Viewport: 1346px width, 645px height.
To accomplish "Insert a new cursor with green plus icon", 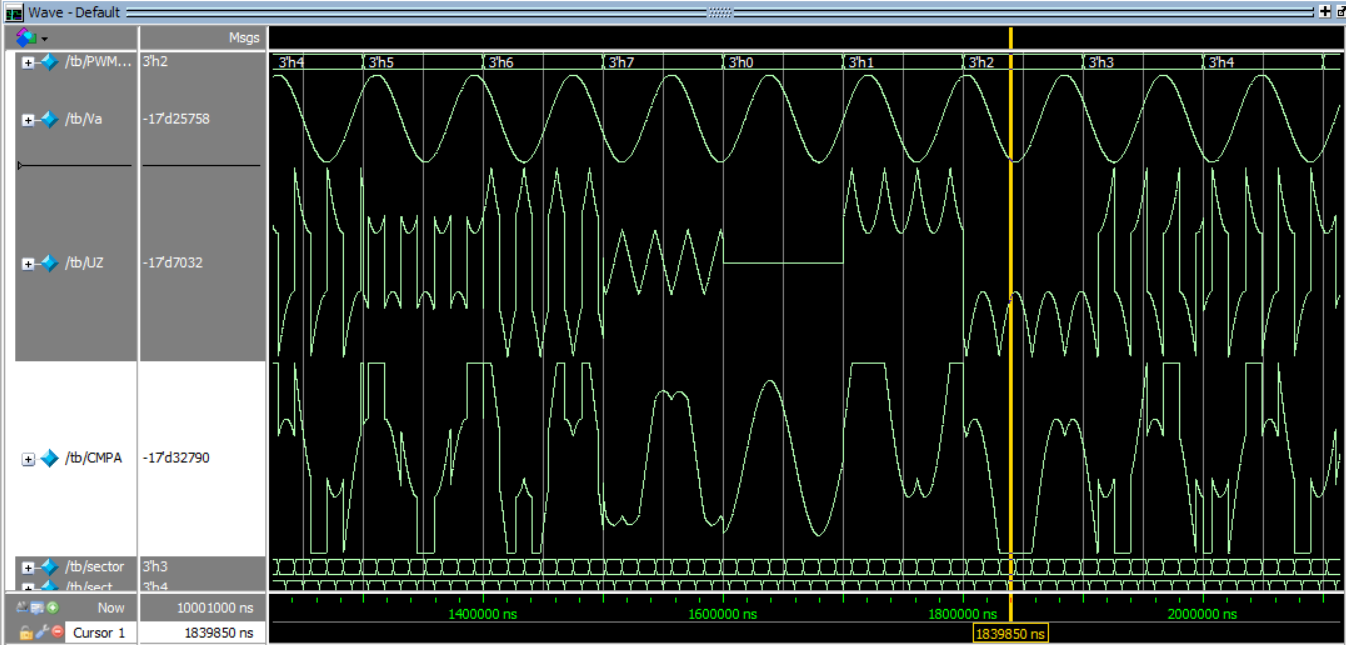I will point(52,607).
